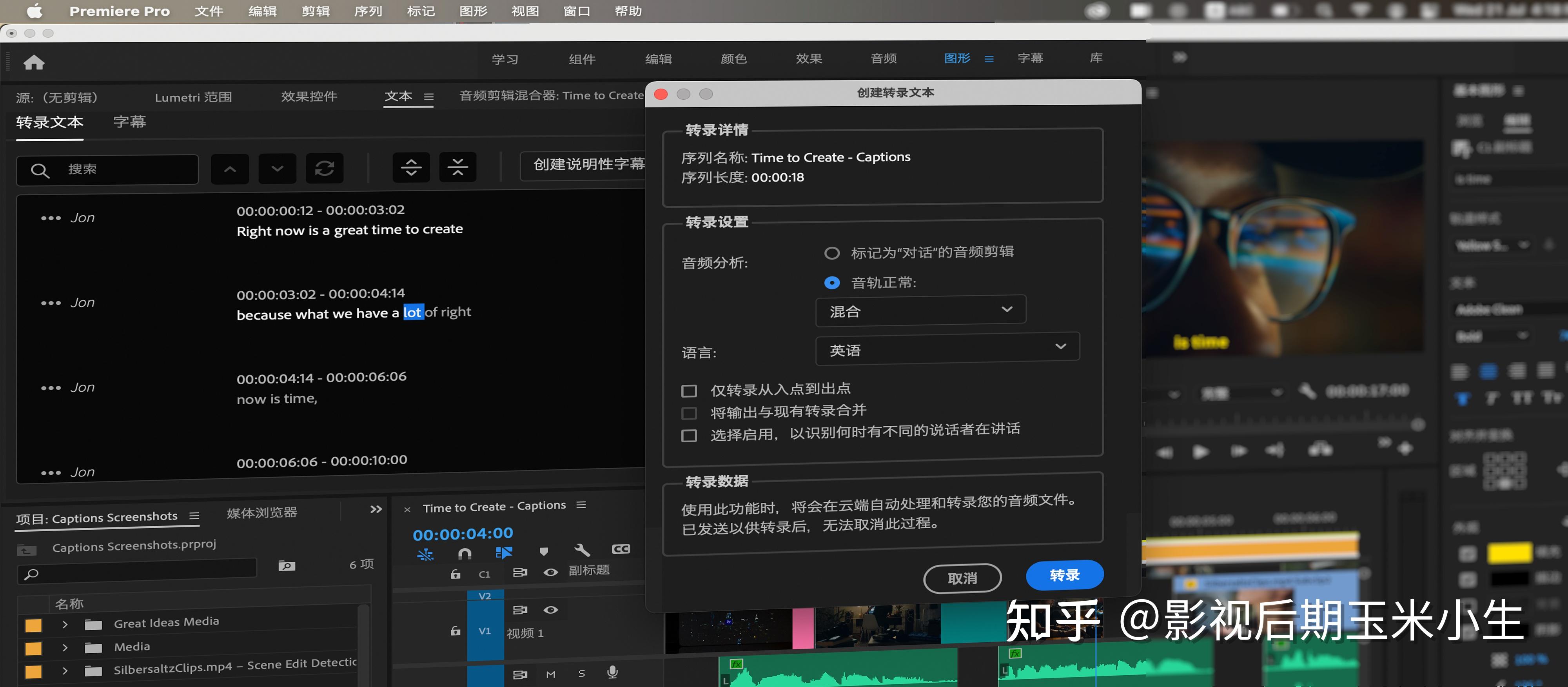The image size is (1568, 687).
Task: Toggle lock on caption track C1
Action: 455,574
